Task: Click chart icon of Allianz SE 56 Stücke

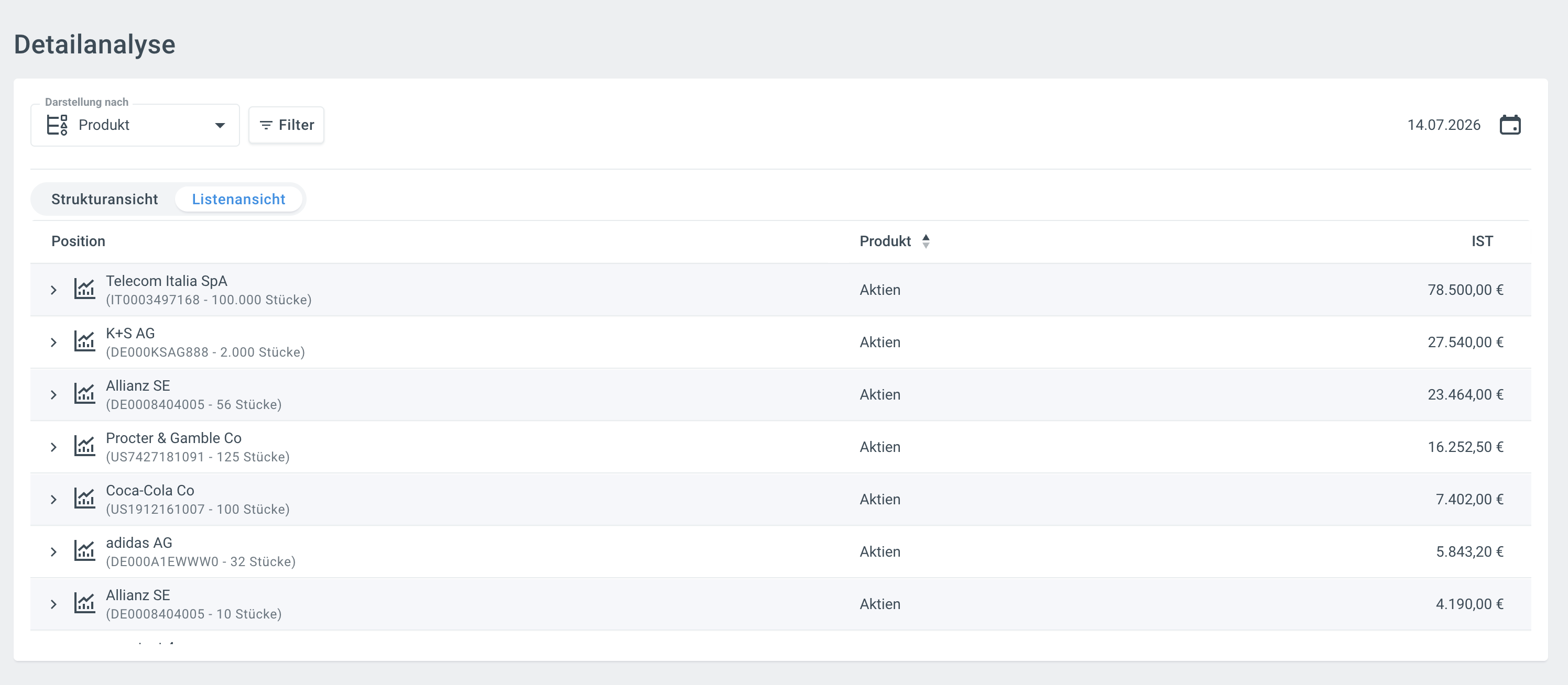Action: pos(84,394)
